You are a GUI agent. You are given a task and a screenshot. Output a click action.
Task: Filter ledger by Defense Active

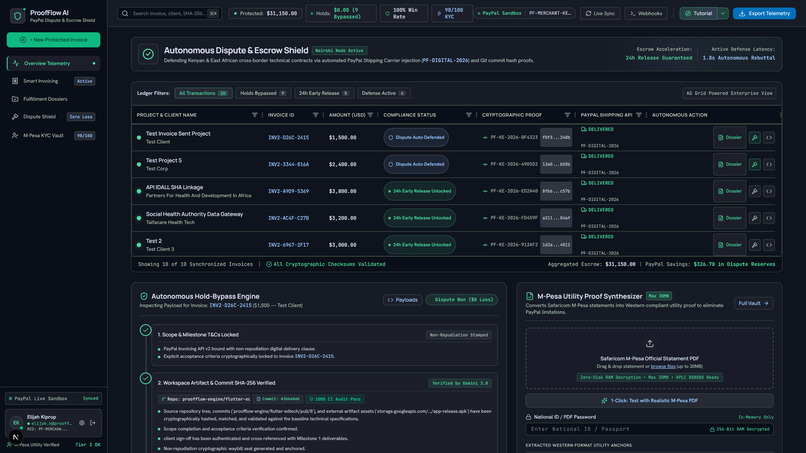coord(383,93)
